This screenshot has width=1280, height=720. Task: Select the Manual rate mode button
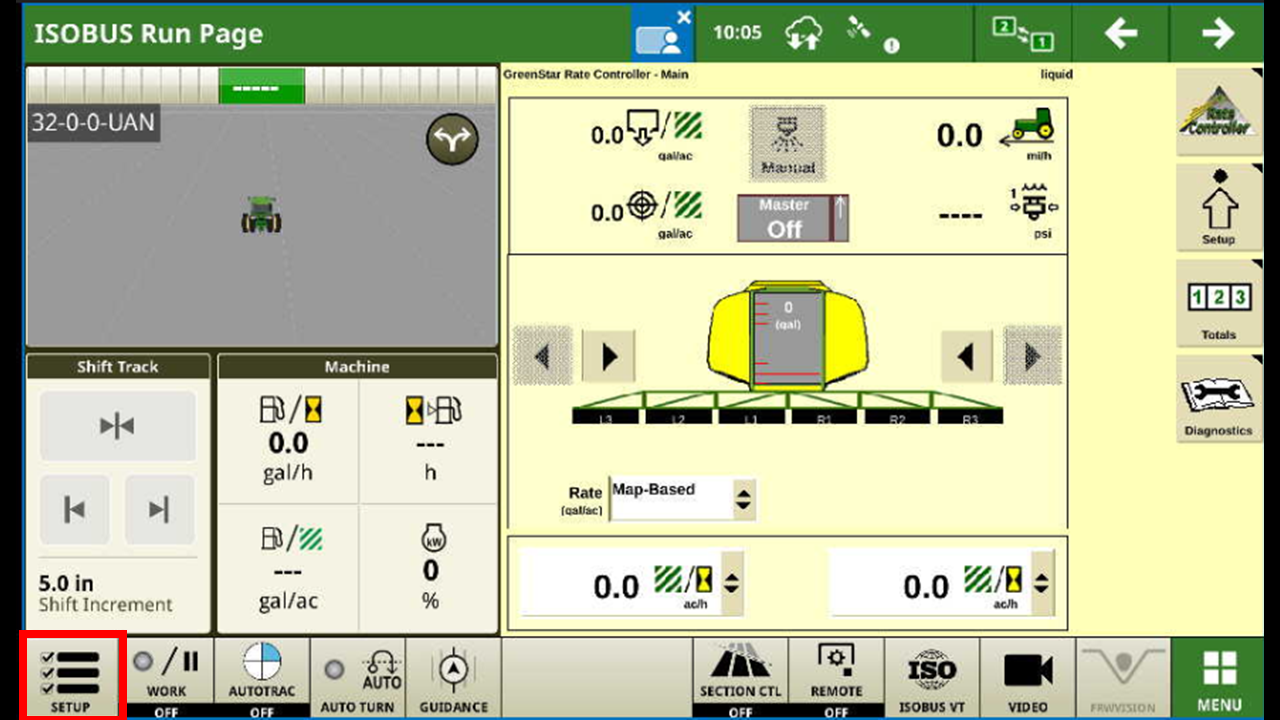[787, 143]
